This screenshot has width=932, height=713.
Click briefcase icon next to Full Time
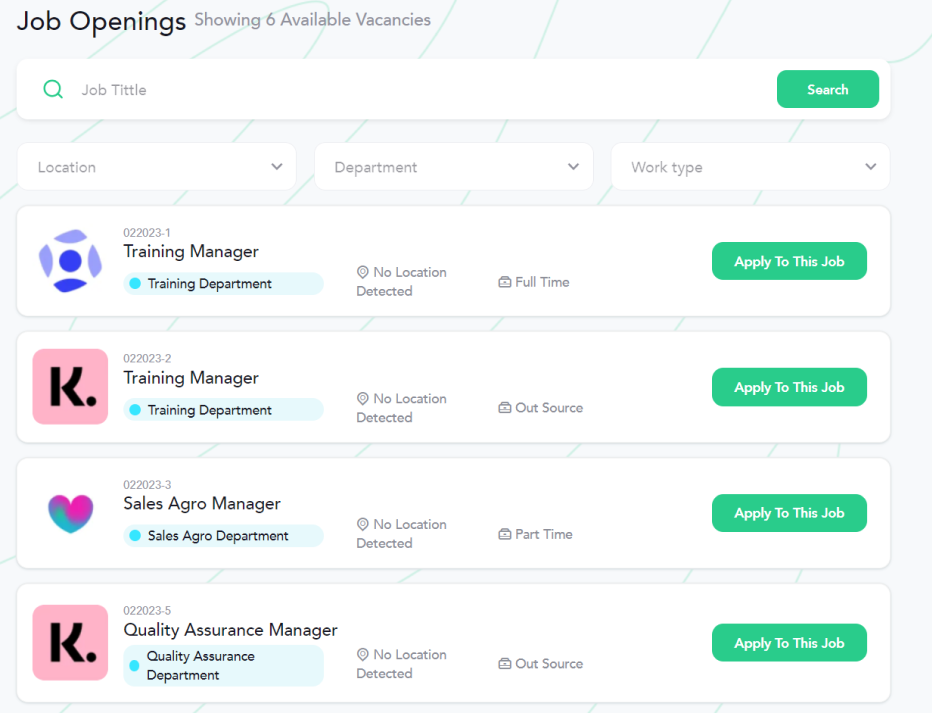(504, 282)
